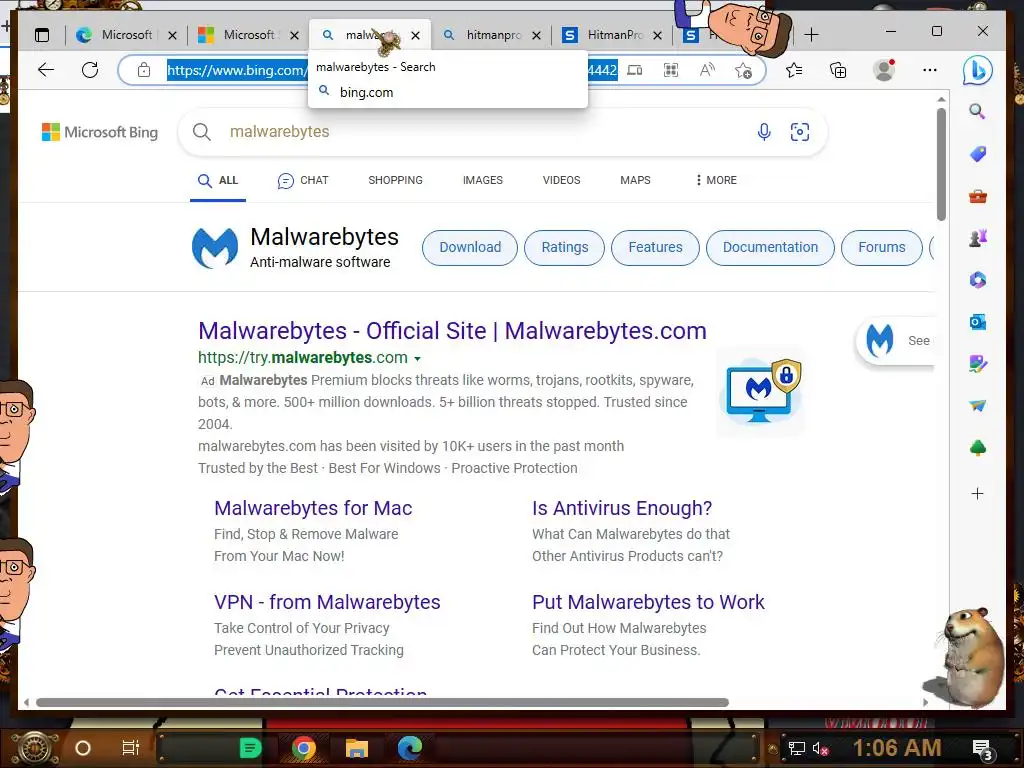Image resolution: width=1024 pixels, height=768 pixels.
Task: Click the Ratings chip
Action: [564, 248]
